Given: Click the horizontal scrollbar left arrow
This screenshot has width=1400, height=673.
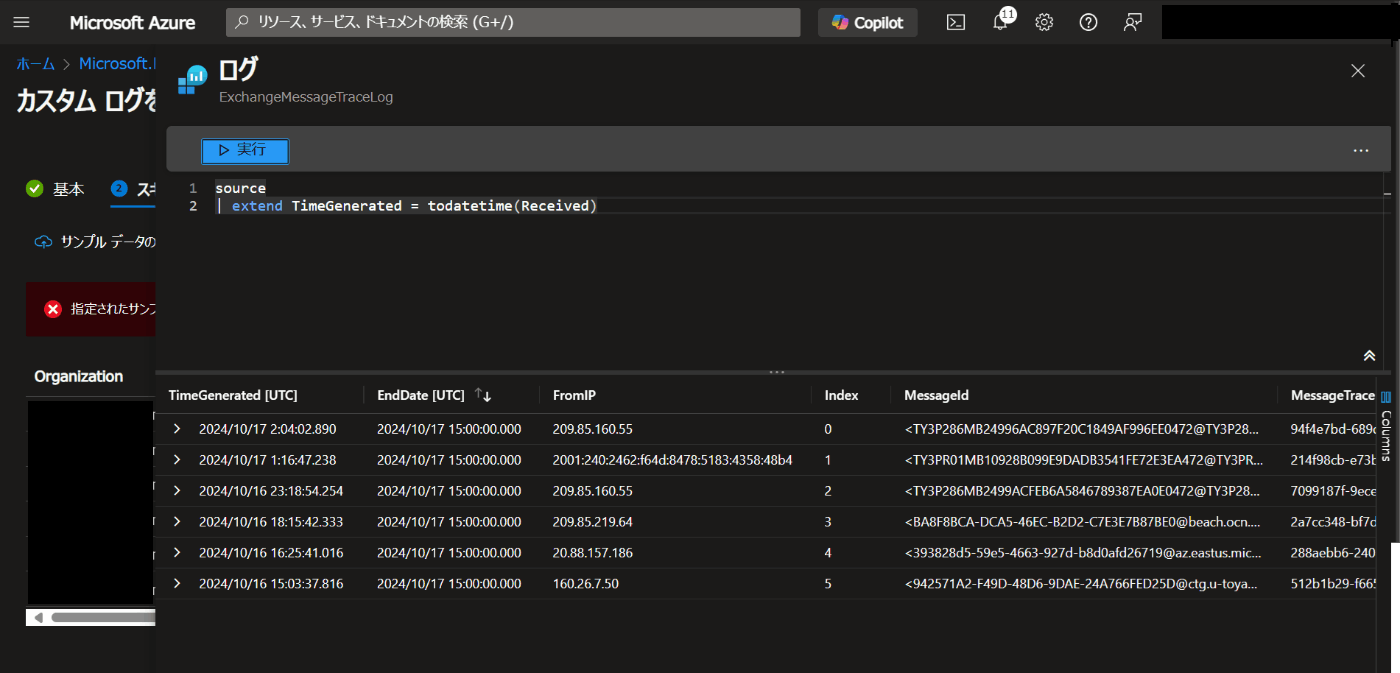Looking at the screenshot, I should tap(38, 617).
